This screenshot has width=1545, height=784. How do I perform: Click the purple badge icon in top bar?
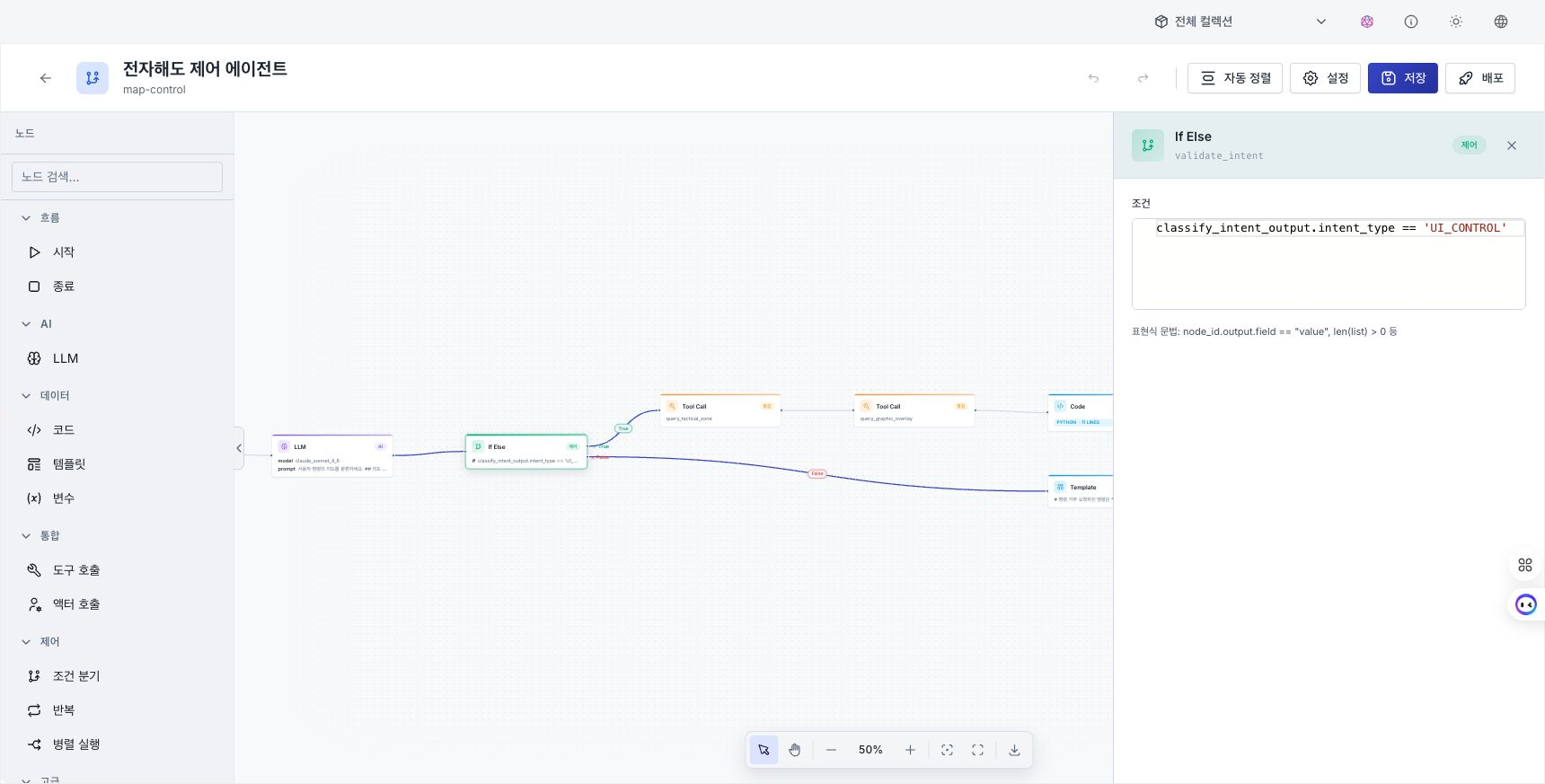(1367, 22)
